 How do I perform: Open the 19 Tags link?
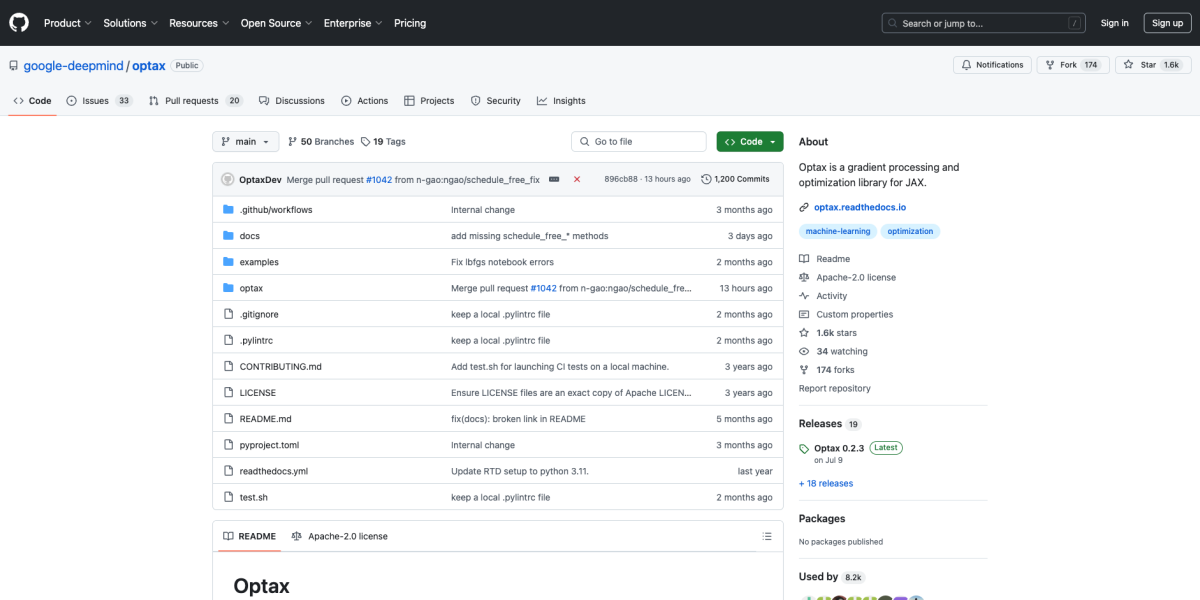tap(383, 142)
